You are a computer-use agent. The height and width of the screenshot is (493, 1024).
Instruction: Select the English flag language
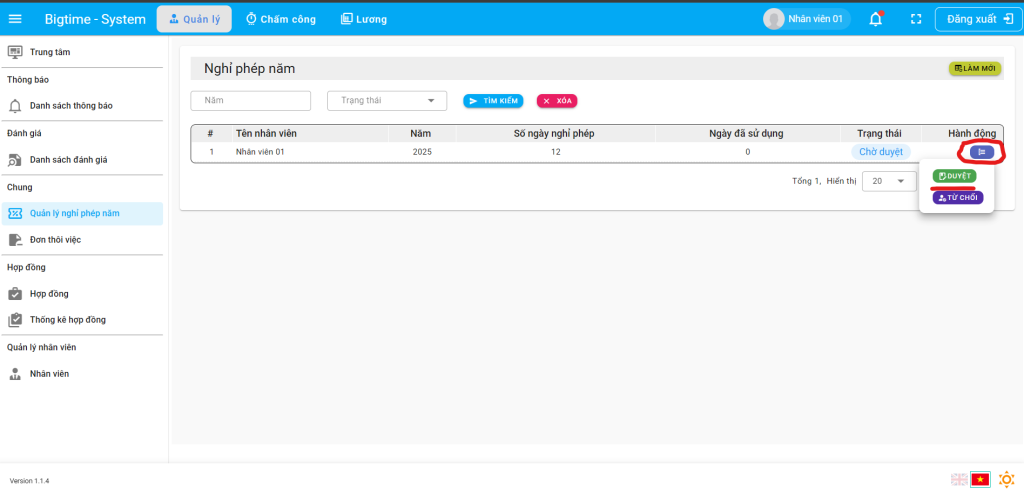click(959, 479)
